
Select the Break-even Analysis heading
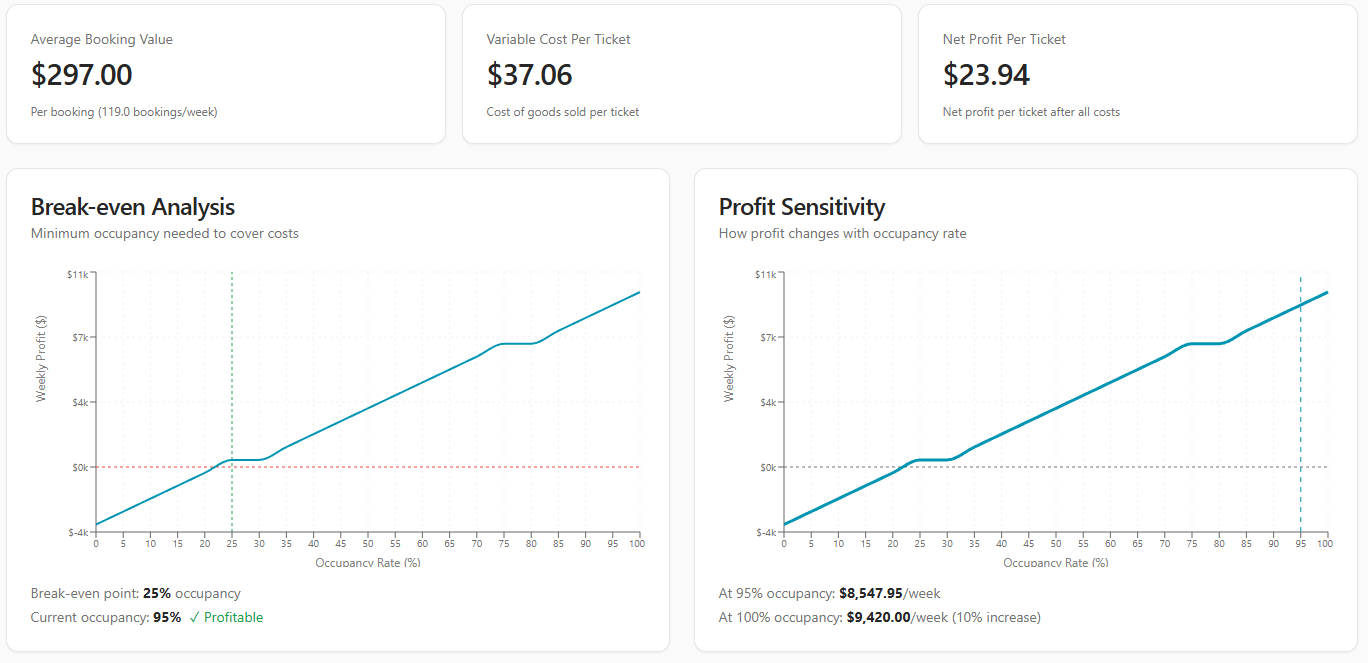coord(133,207)
